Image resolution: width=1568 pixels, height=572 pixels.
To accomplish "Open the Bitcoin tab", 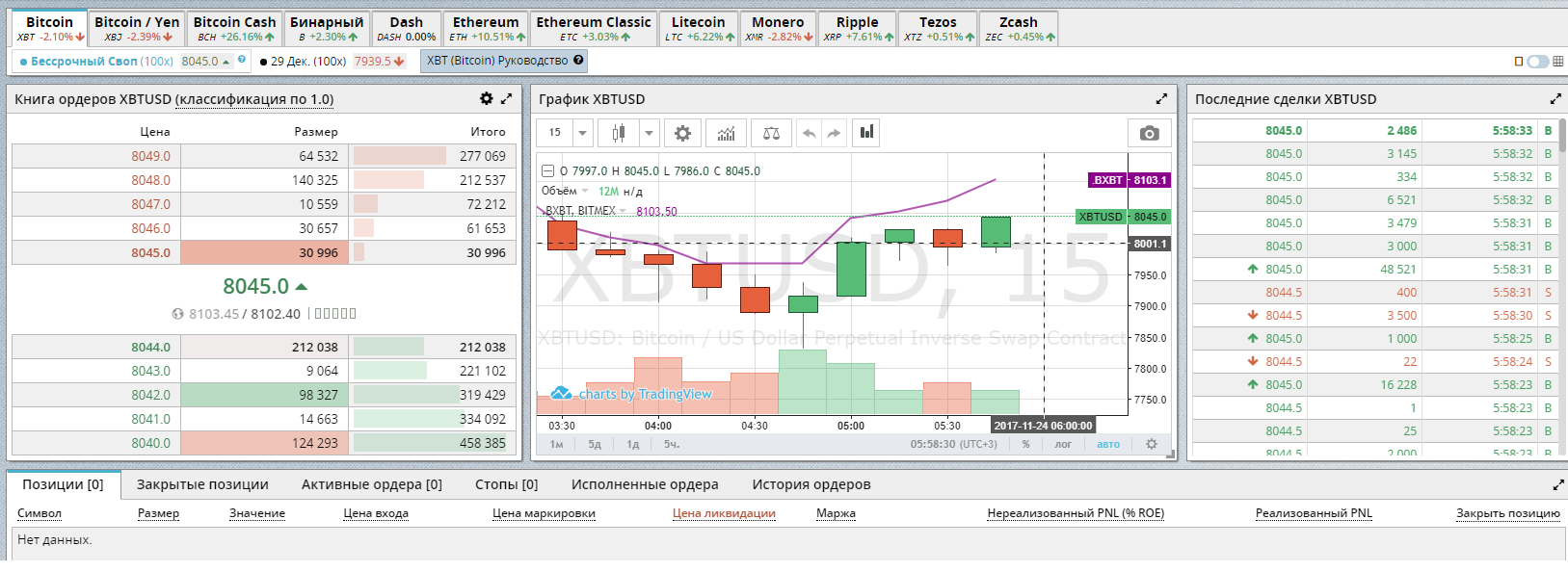I will click(x=50, y=29).
